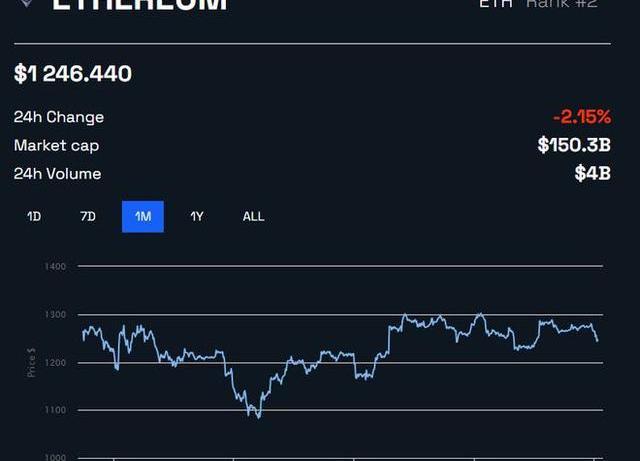
Task: Switch to the 7D time range
Action: click(88, 216)
